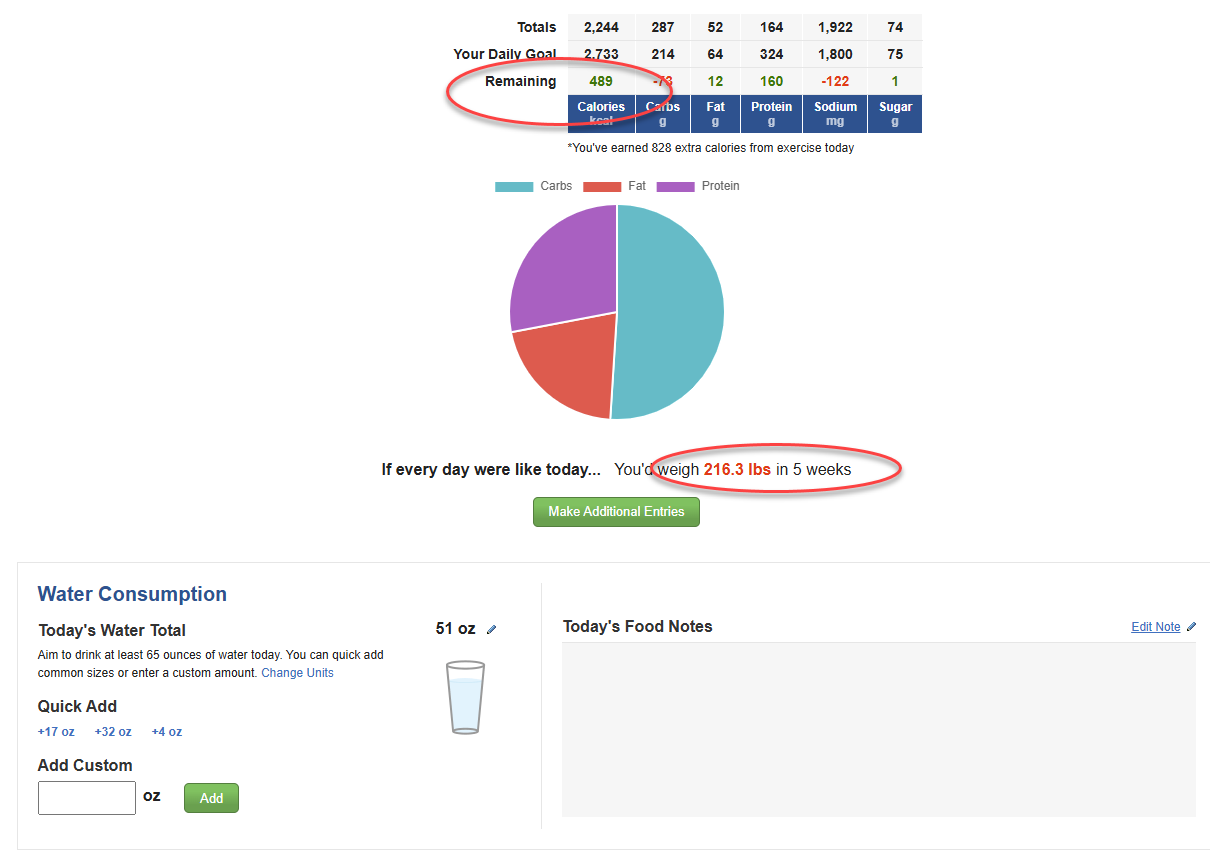Click the Protein g column header
1210x854 pixels.
coord(771,114)
